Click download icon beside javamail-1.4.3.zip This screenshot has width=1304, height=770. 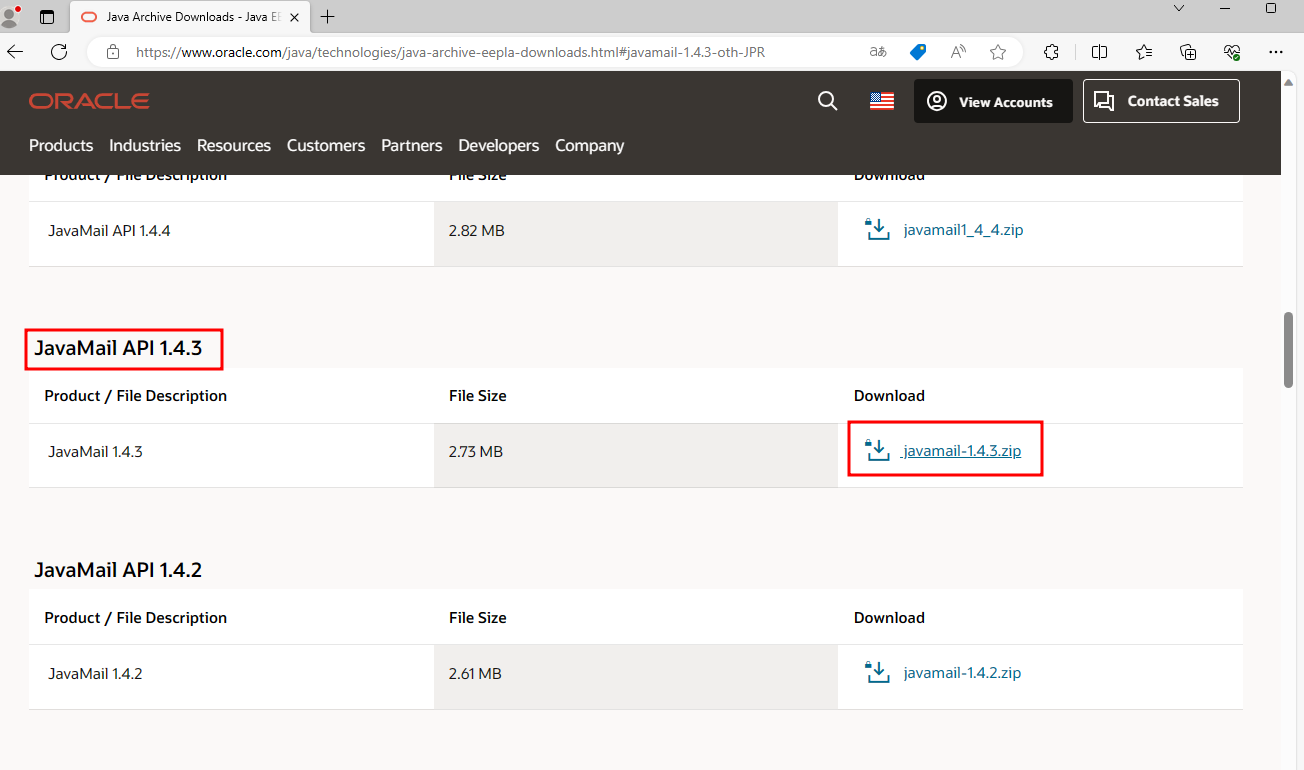coord(877,450)
